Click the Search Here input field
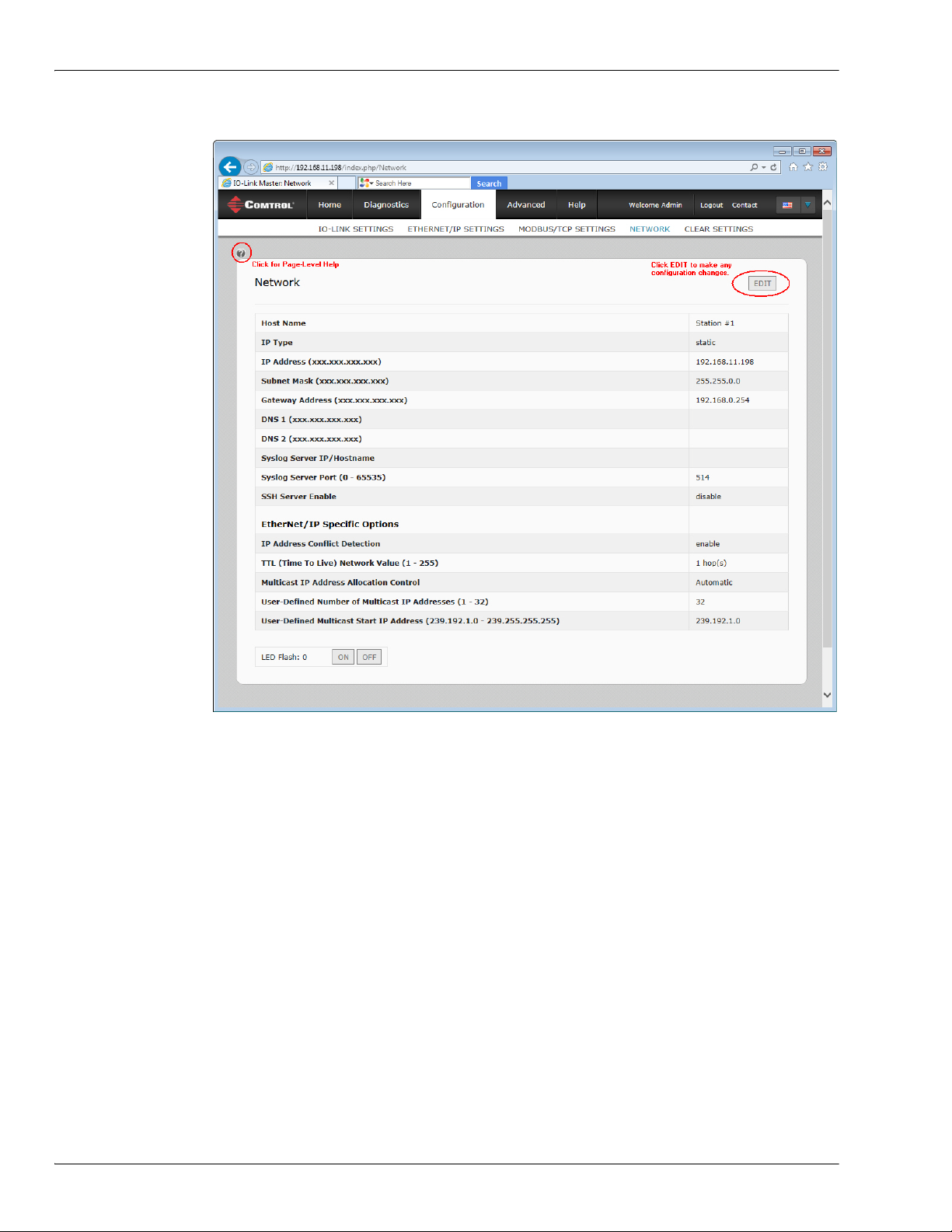The width and height of the screenshot is (952, 1232). [x=421, y=183]
